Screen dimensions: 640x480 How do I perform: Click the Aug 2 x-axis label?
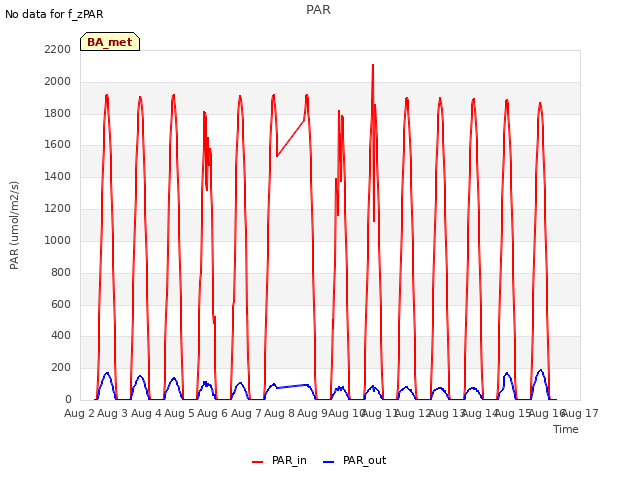tap(79, 413)
